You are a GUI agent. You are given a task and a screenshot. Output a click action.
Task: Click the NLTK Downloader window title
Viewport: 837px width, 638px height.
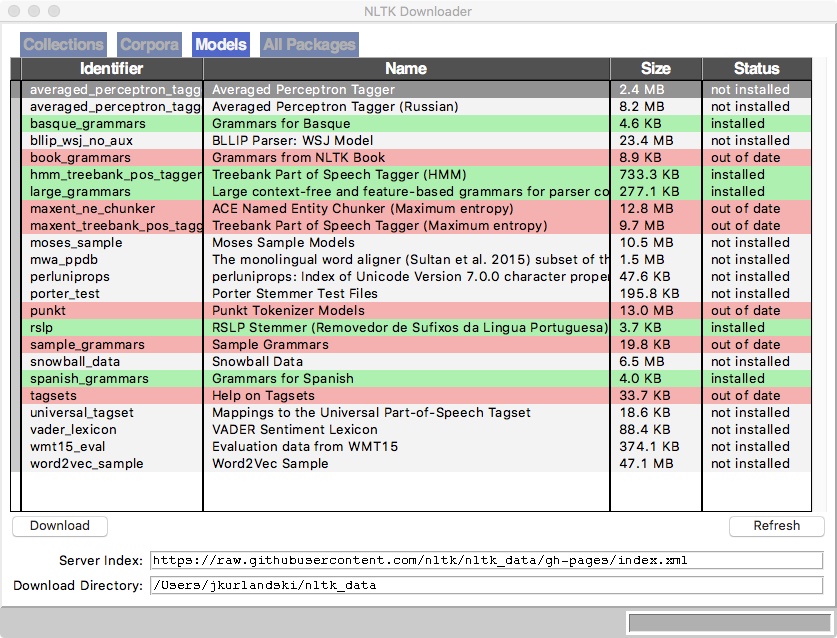click(418, 11)
